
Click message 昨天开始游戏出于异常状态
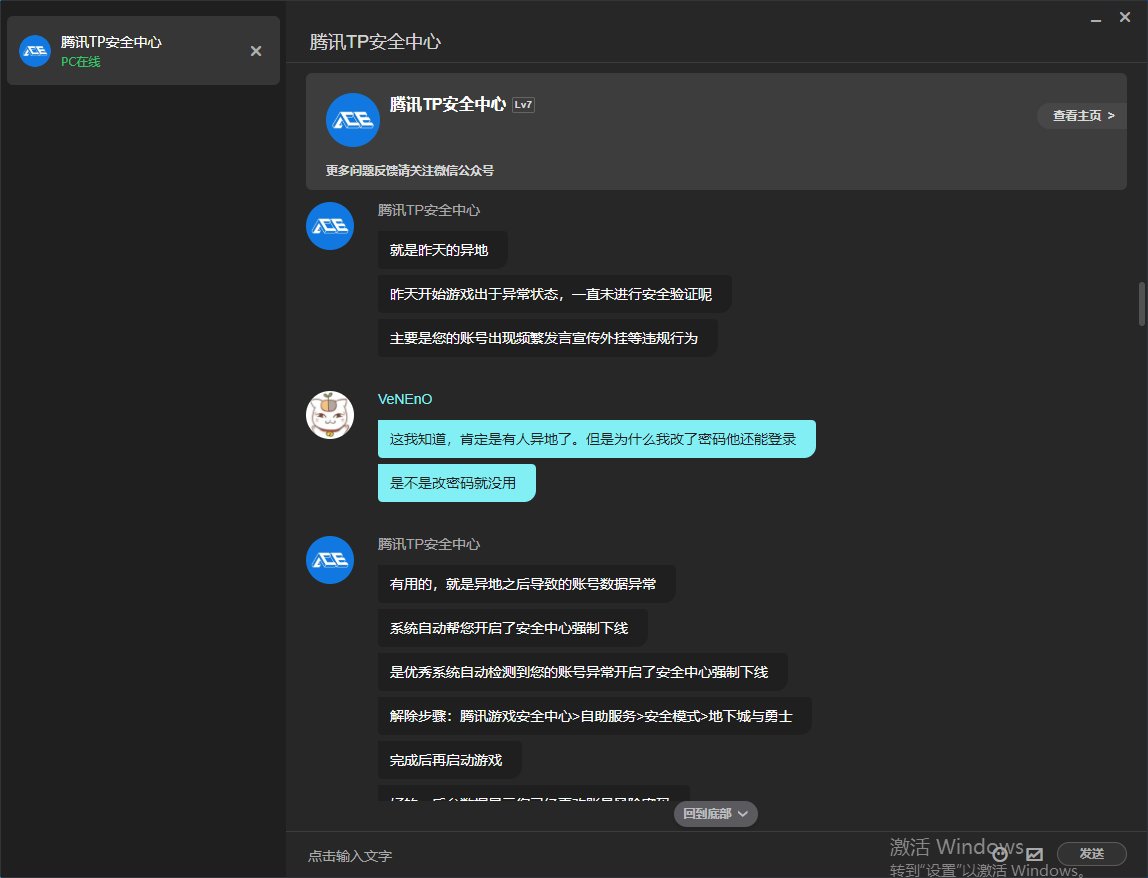tap(554, 294)
